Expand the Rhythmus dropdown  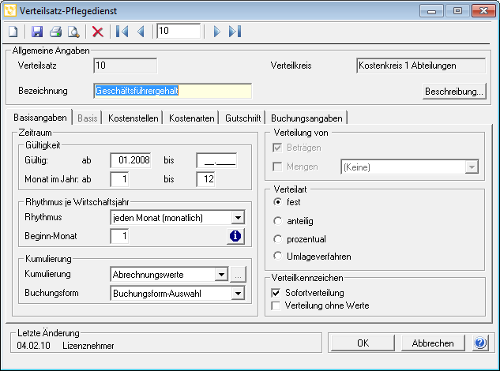238,218
